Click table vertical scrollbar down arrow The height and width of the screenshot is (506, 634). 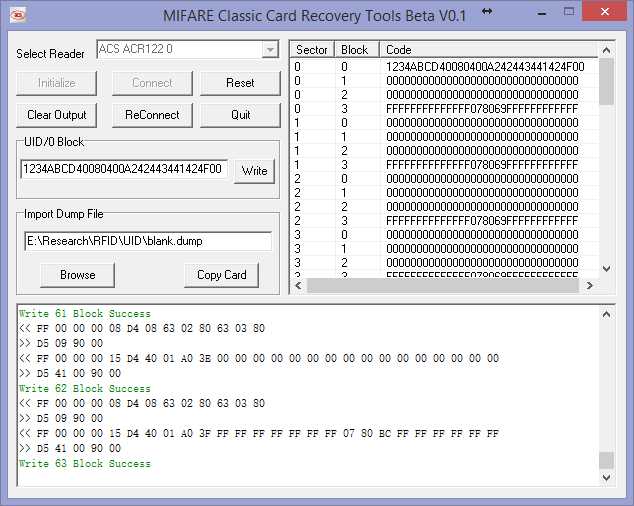point(606,269)
